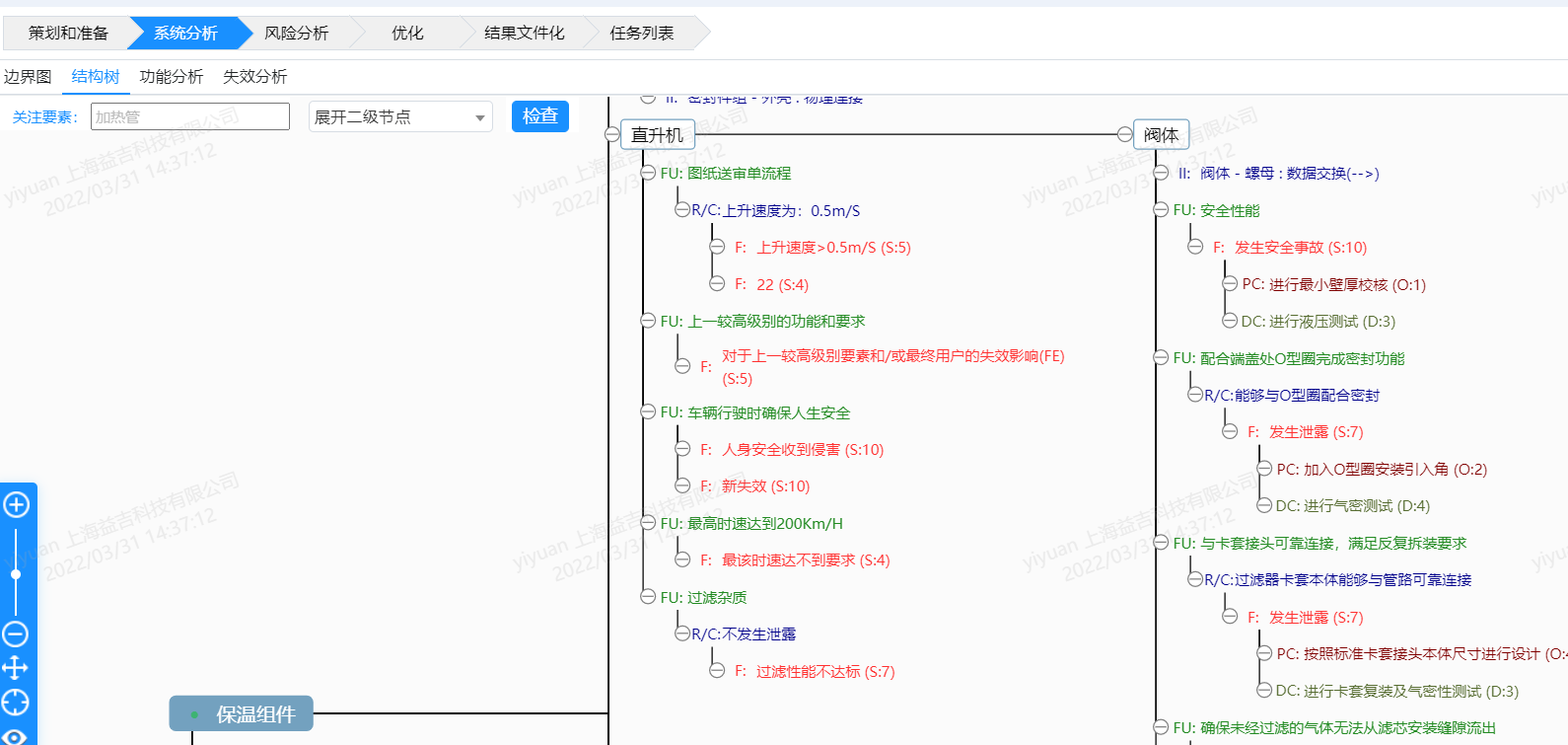Viewport: 1568px width, 745px height.
Task: Switch to 结构树 sub-tab
Action: click(x=96, y=77)
